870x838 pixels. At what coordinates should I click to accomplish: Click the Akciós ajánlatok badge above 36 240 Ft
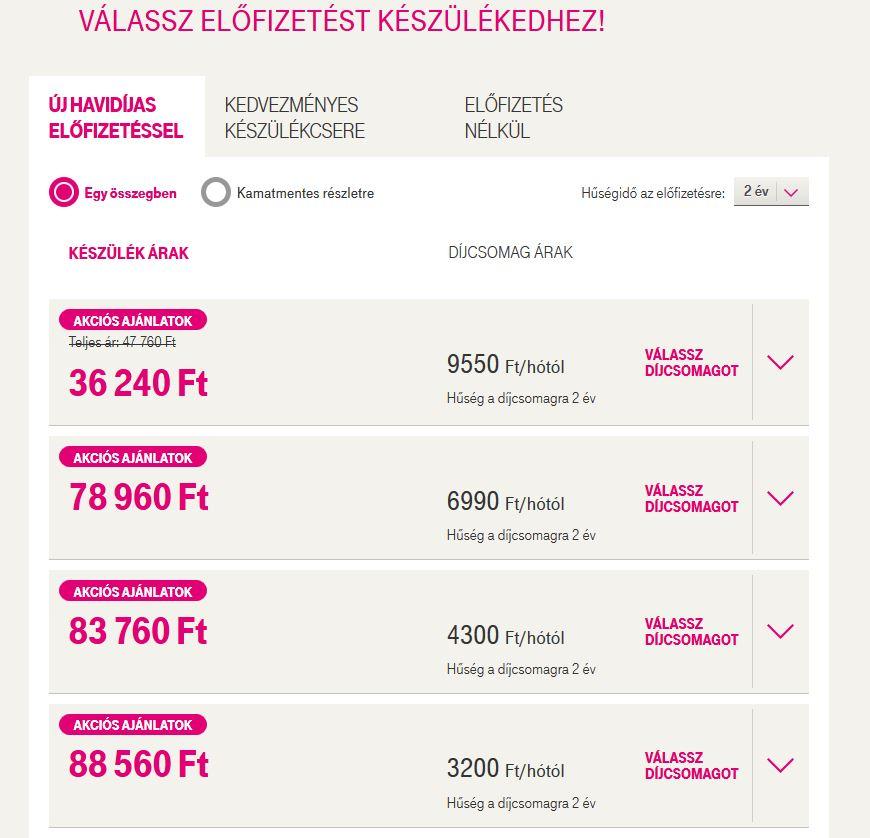(x=133, y=320)
